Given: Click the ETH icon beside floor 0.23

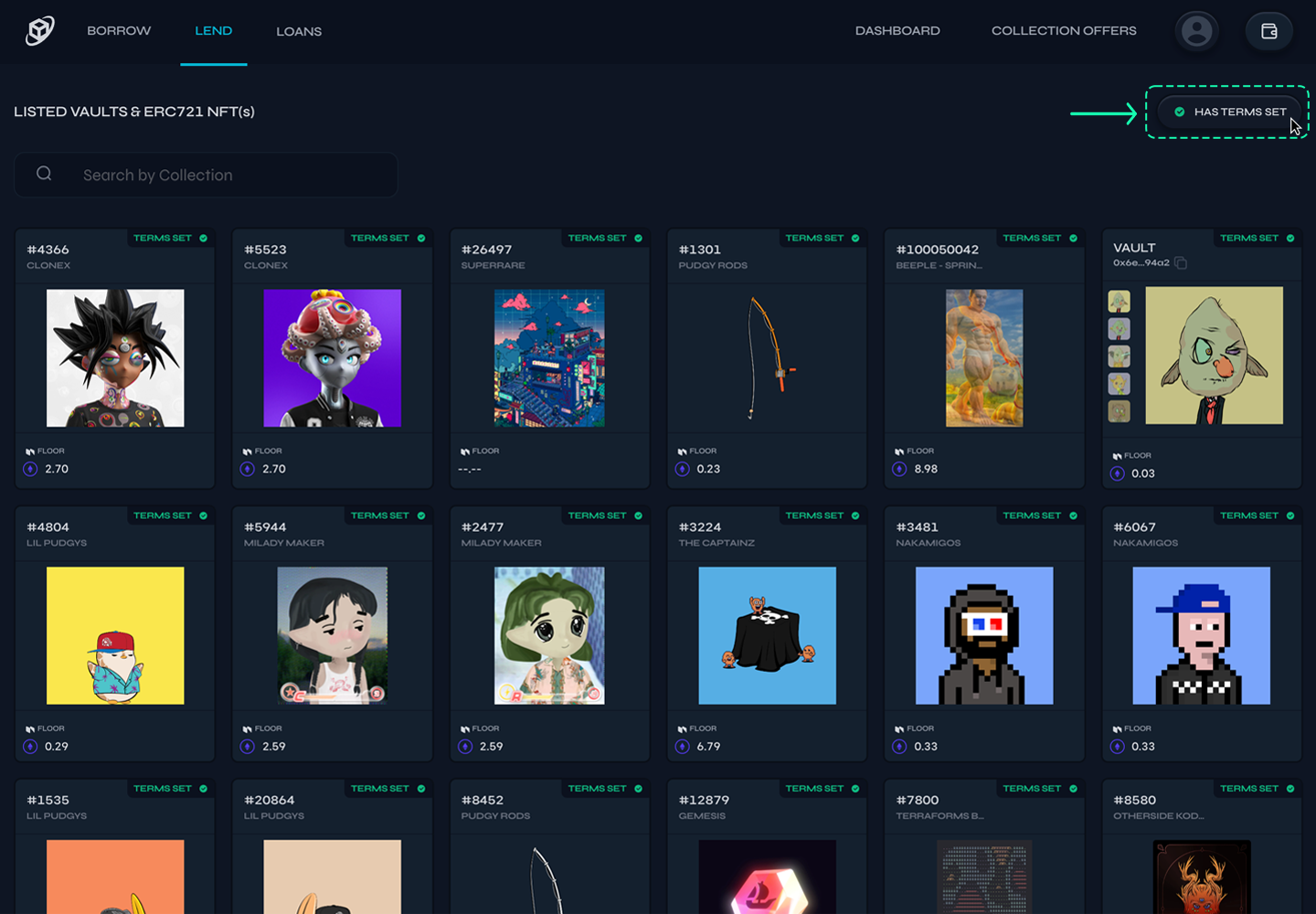Looking at the screenshot, I should click(x=682, y=469).
